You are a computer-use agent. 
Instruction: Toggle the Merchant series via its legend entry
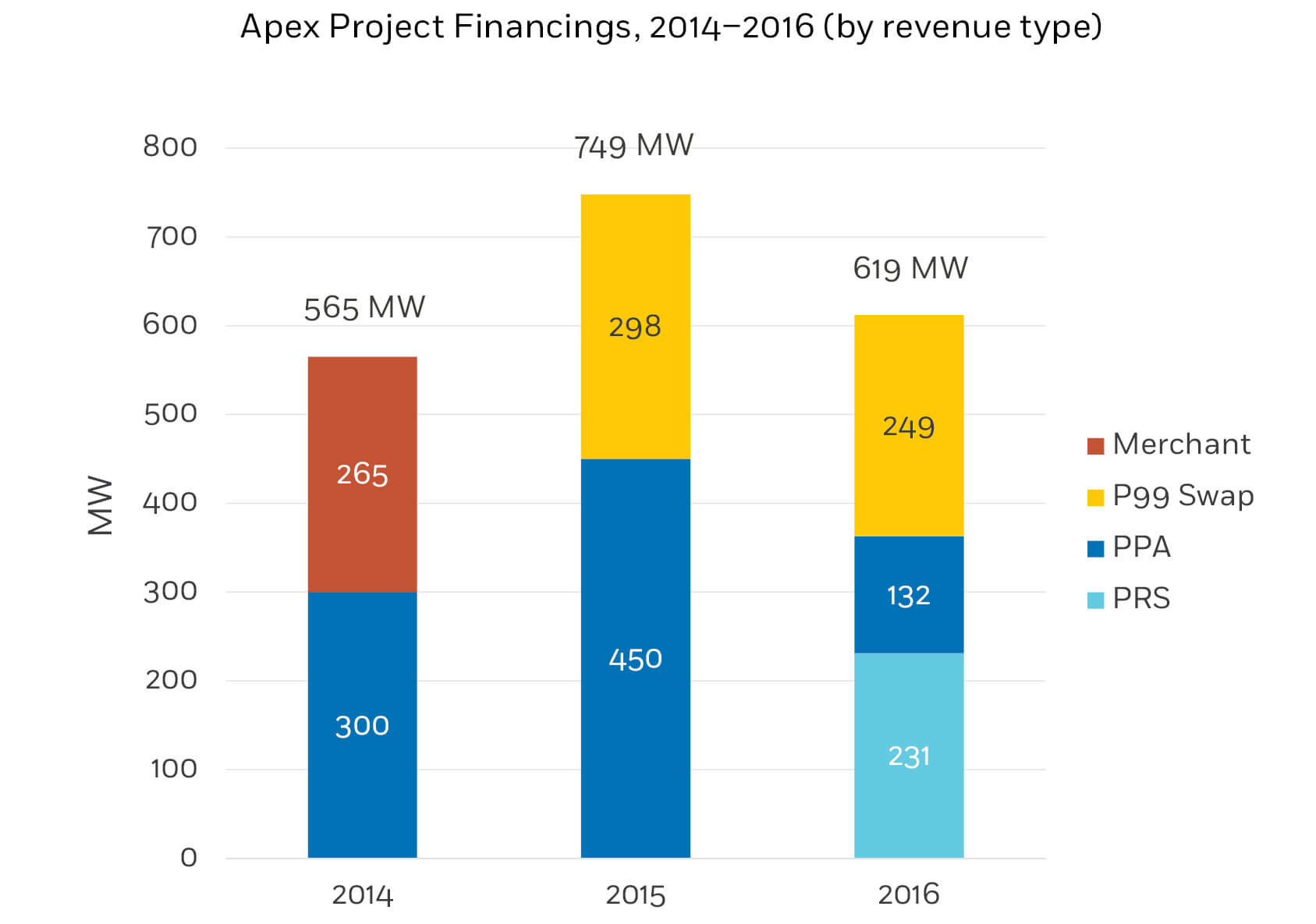coord(1180,444)
